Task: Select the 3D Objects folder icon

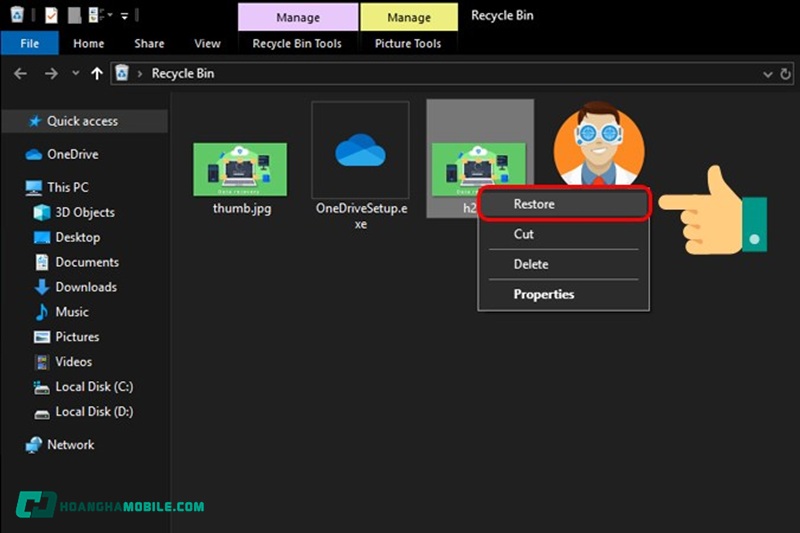Action: tap(42, 212)
